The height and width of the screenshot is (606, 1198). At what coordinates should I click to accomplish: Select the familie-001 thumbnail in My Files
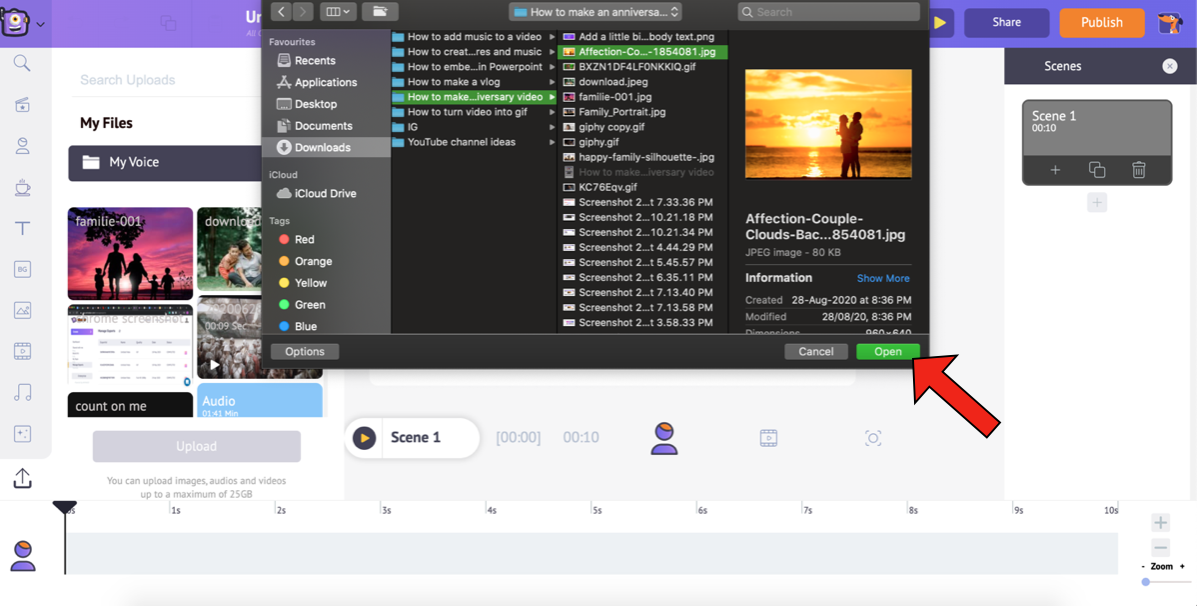coord(130,253)
